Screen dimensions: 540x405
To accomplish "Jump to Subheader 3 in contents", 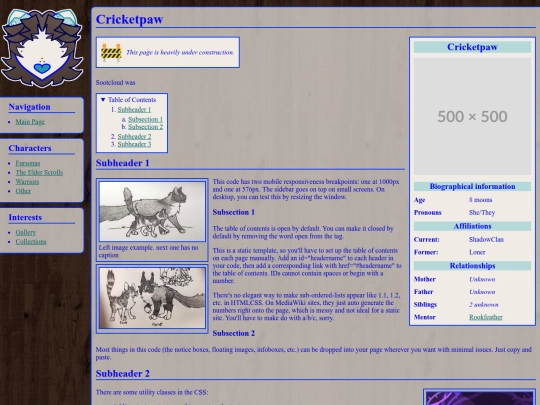I will pos(134,144).
